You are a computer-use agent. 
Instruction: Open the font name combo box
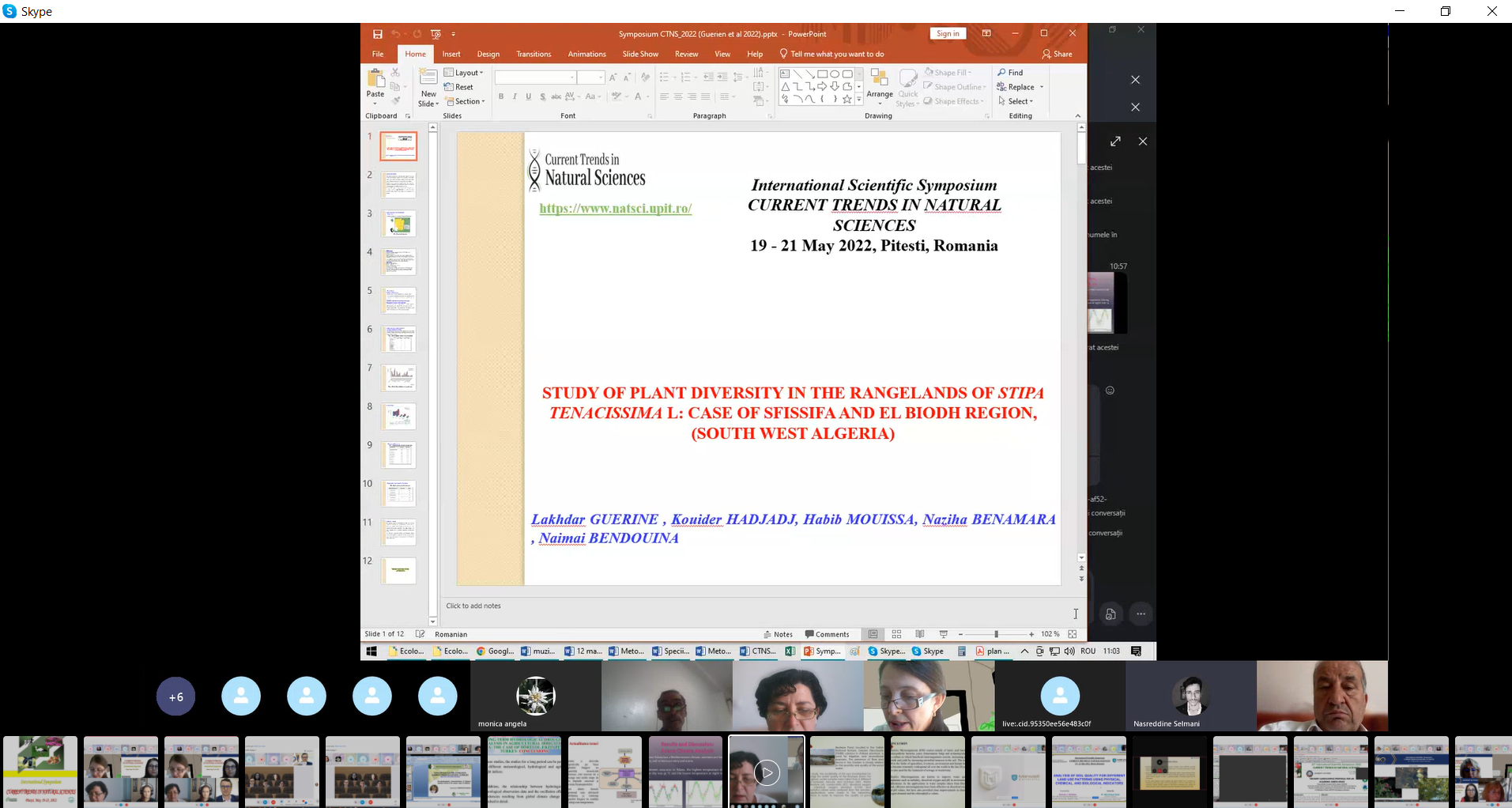coord(535,77)
